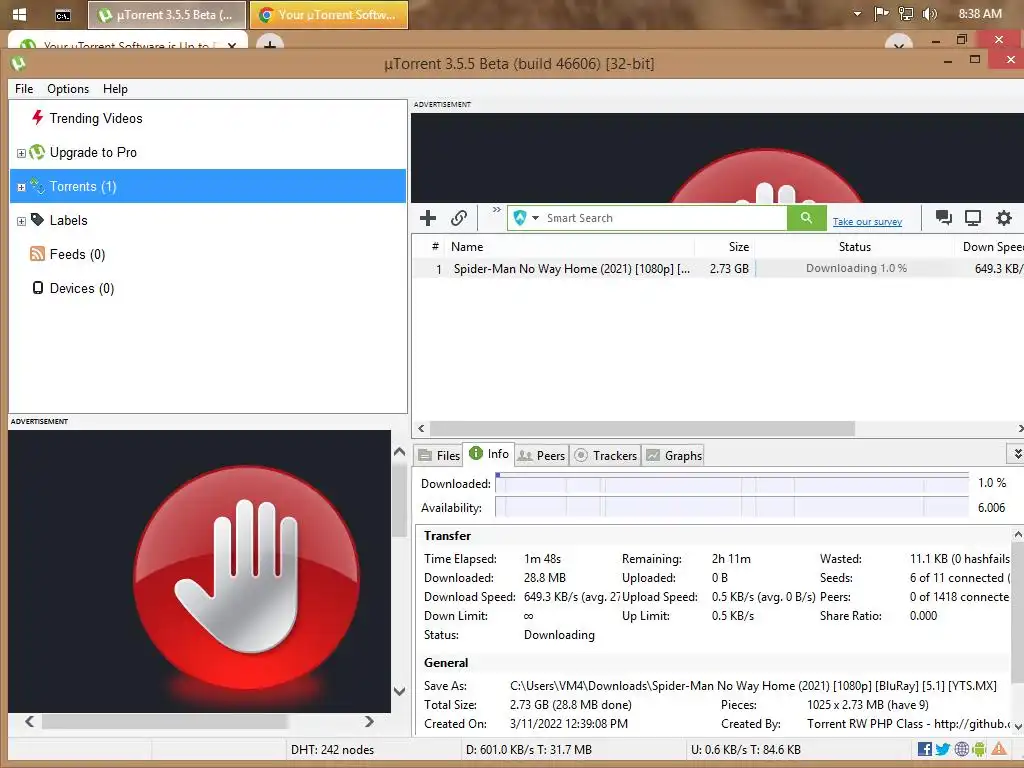Click the Trending Videos lightning icon
Viewport: 1024px width, 768px height.
[x=38, y=118]
